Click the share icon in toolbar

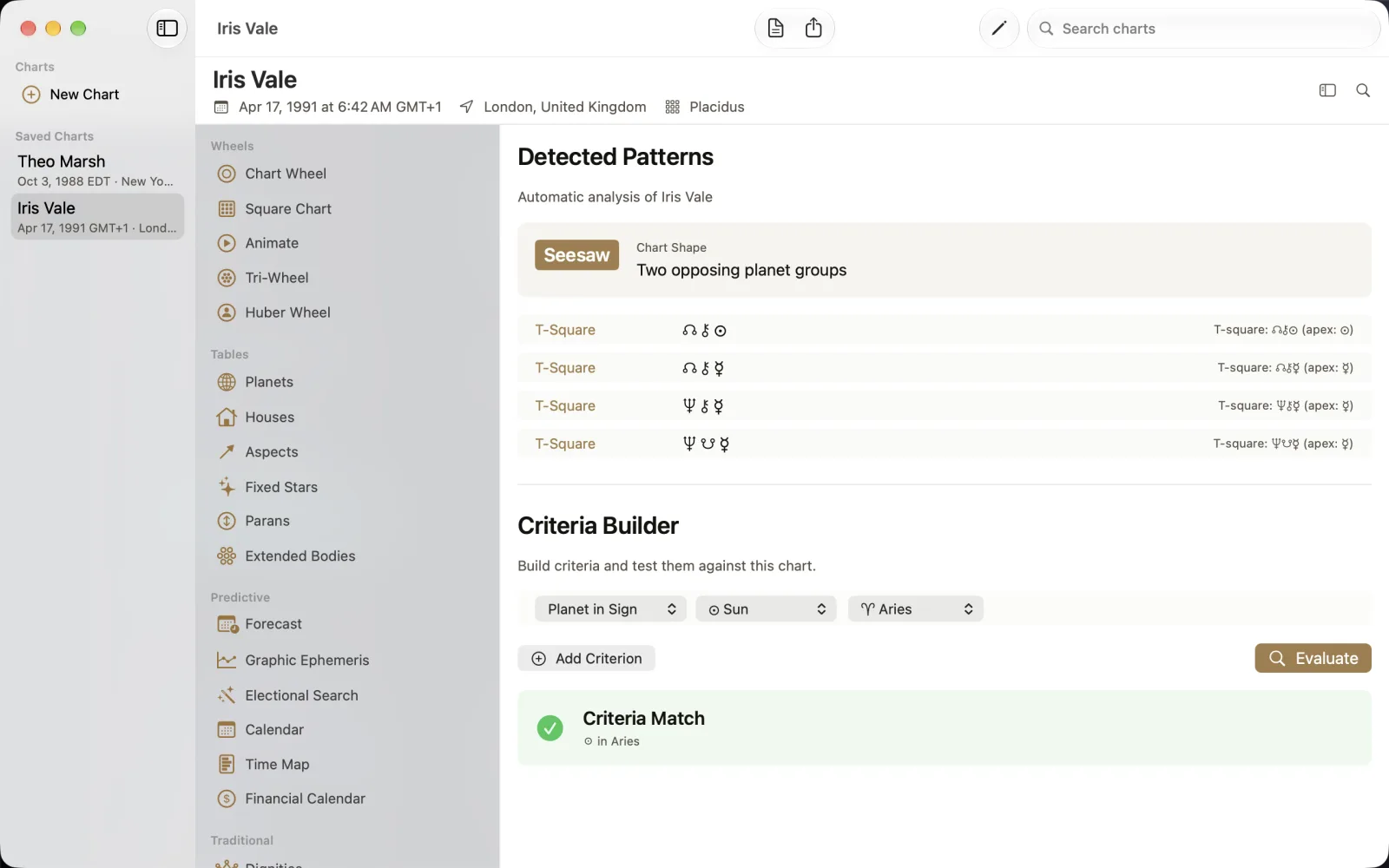(x=813, y=29)
